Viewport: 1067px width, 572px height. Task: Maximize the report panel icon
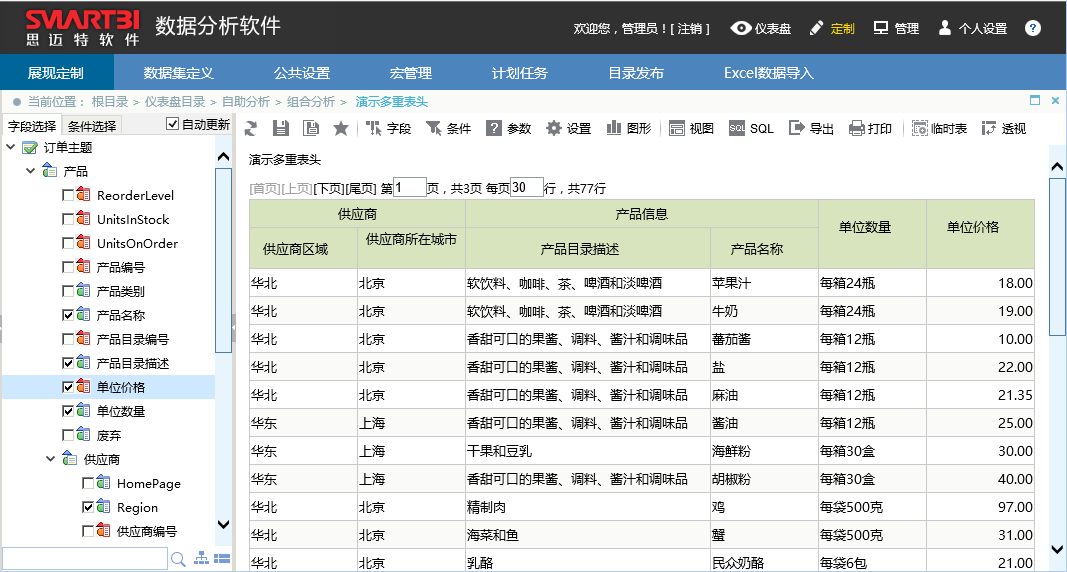pyautogui.click(x=1035, y=101)
